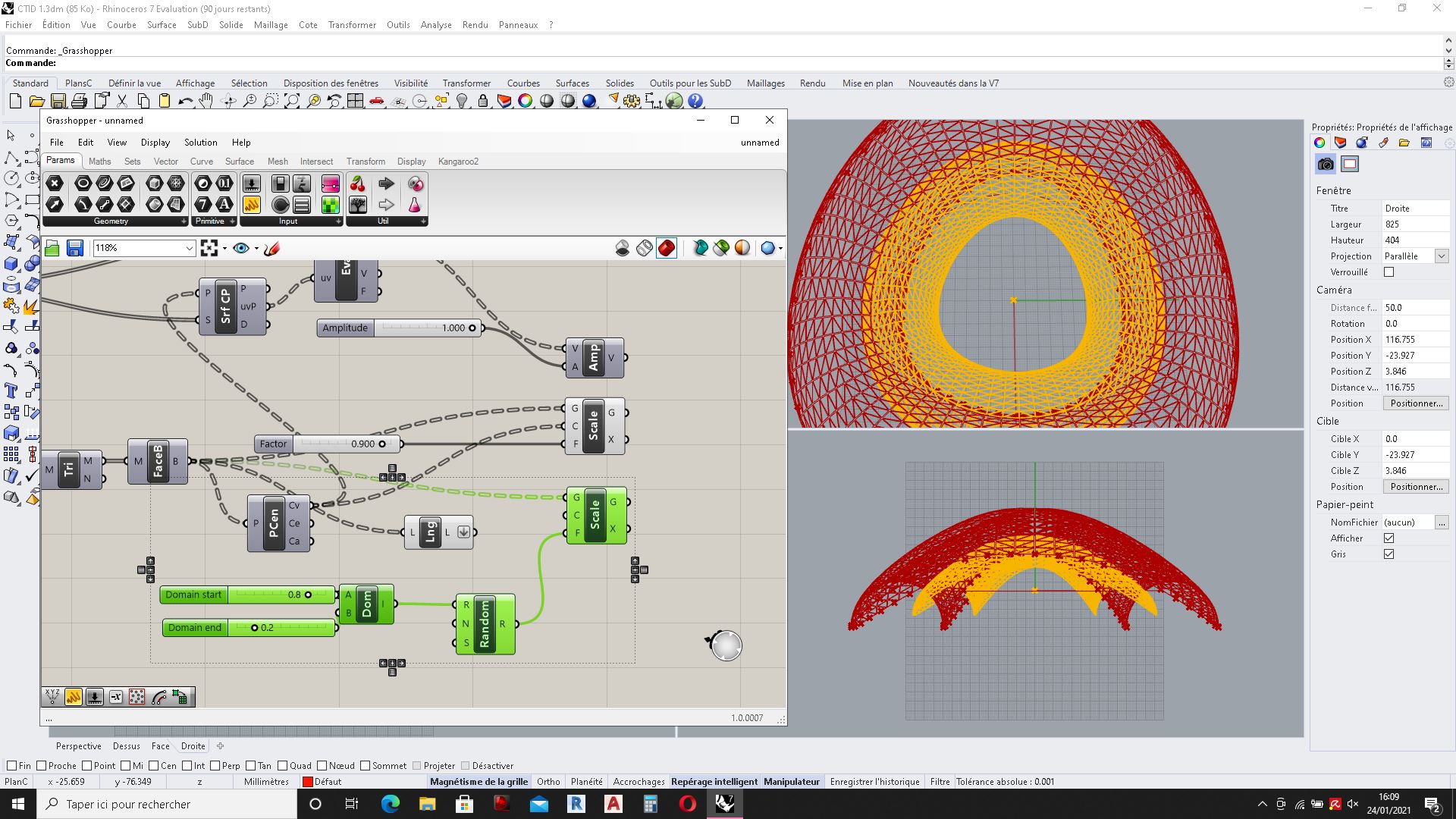Image resolution: width=1456 pixels, height=819 pixels.
Task: Toggle Ortho mode in the status bar
Action: (548, 782)
